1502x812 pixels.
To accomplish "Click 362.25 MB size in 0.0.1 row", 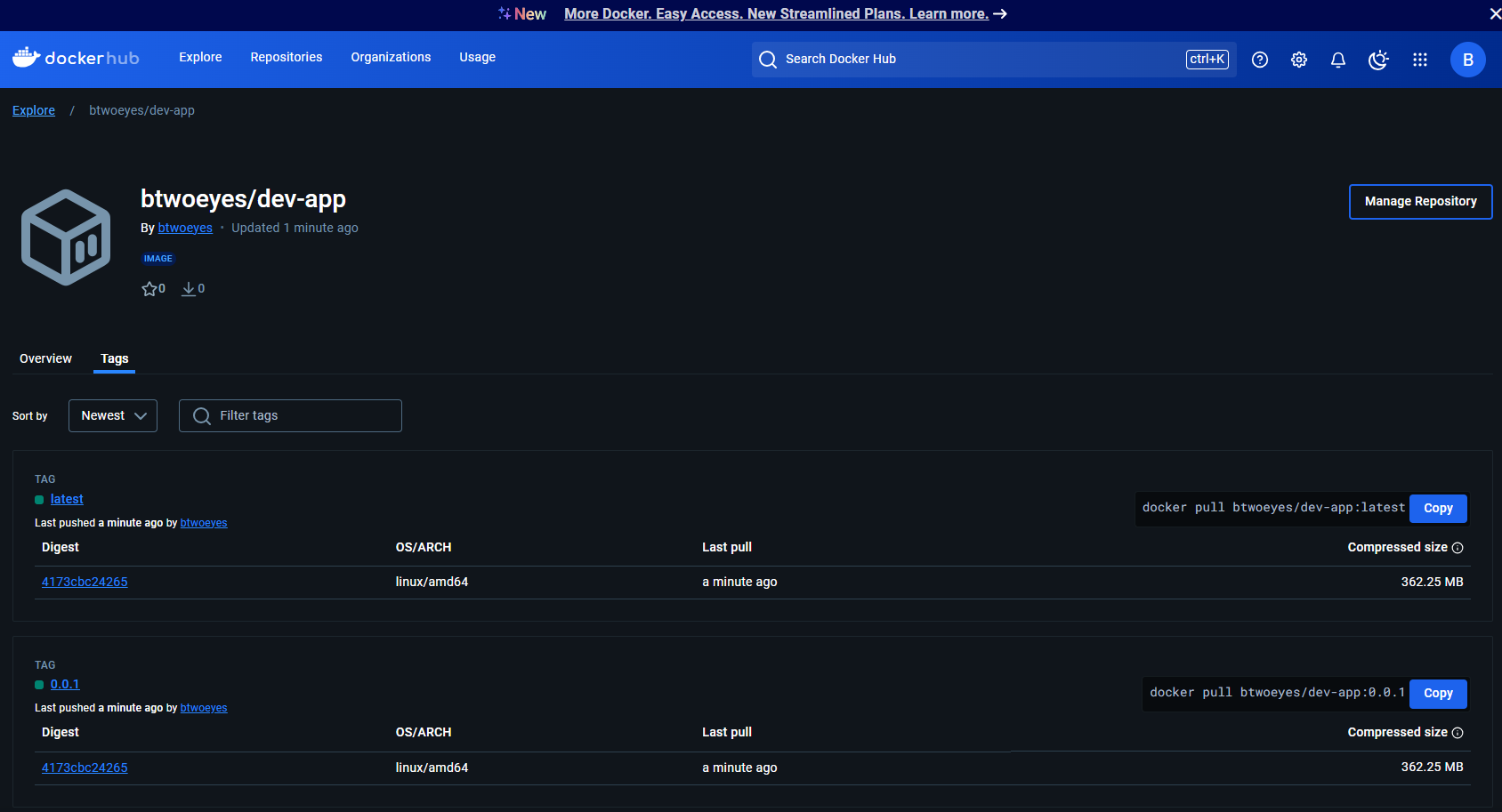I will (x=1432, y=767).
